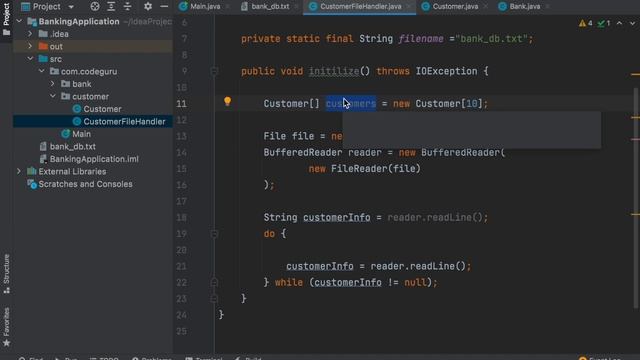Screen dimensions: 640x360
Task: Click the editor vertical scrollbar
Action: 636,198
